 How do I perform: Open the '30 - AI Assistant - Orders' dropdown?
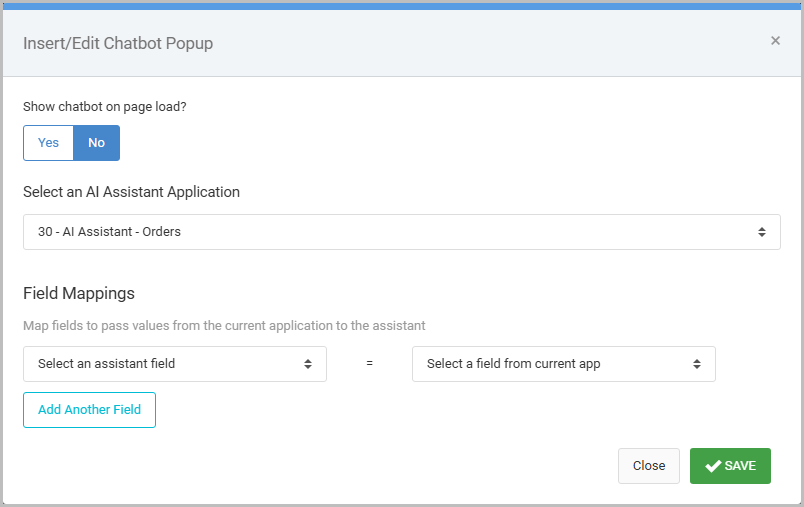[400, 232]
